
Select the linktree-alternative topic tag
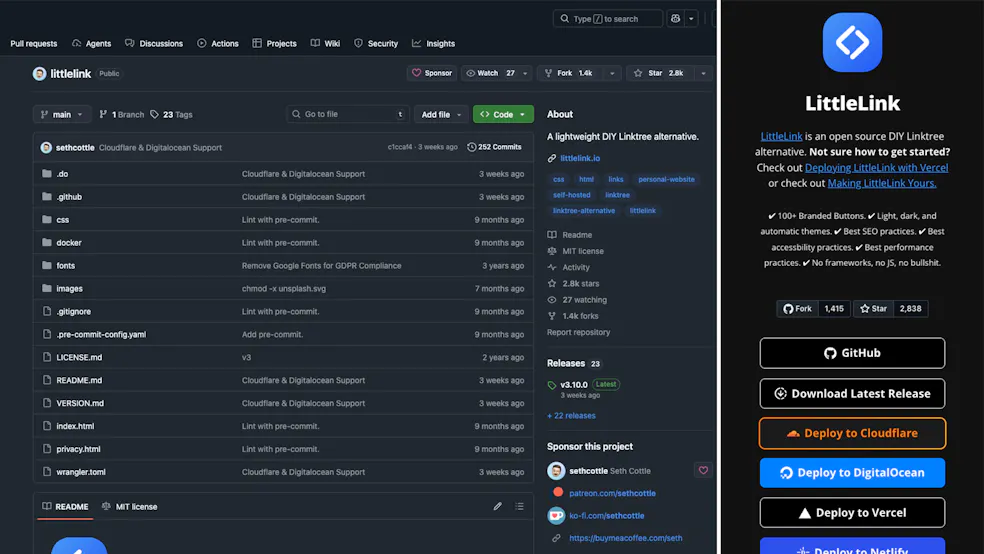(584, 211)
